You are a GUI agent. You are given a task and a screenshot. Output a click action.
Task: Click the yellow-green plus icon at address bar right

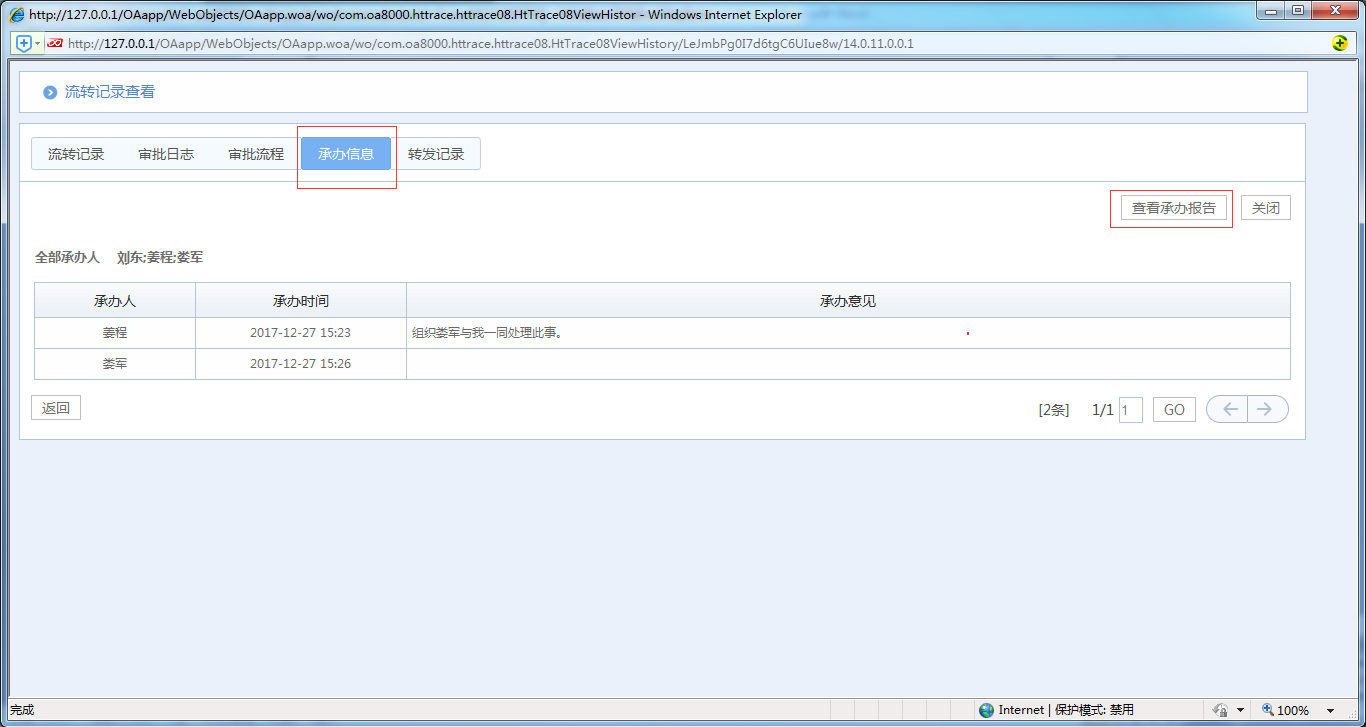pos(1340,43)
